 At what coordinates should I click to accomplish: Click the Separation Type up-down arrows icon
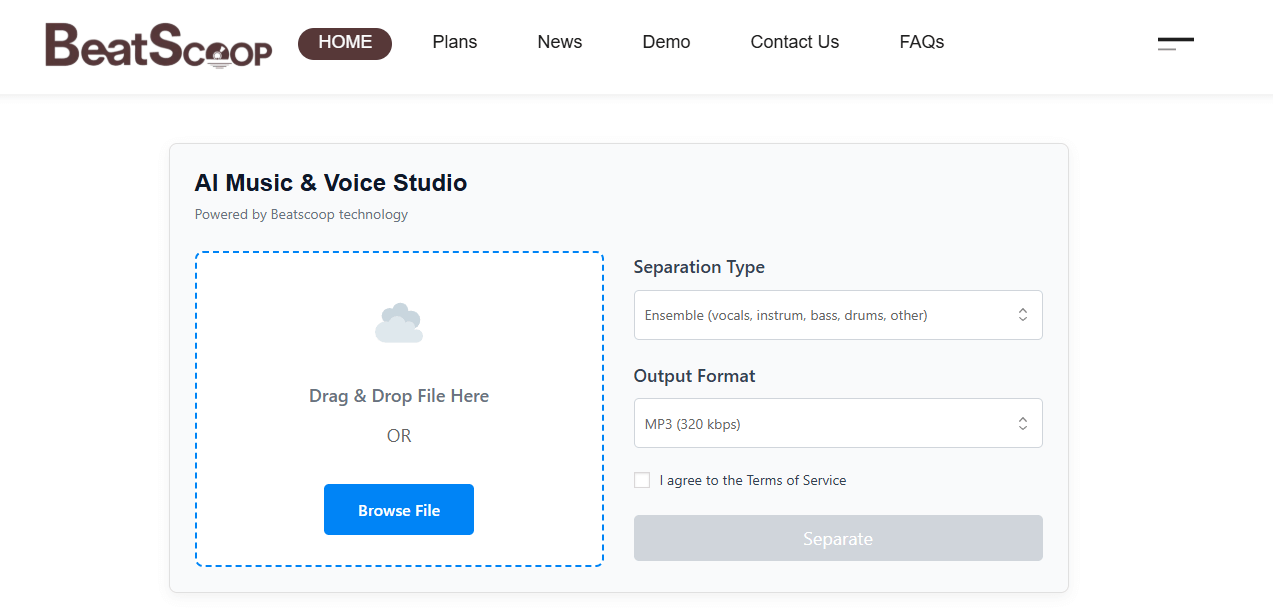[1022, 315]
